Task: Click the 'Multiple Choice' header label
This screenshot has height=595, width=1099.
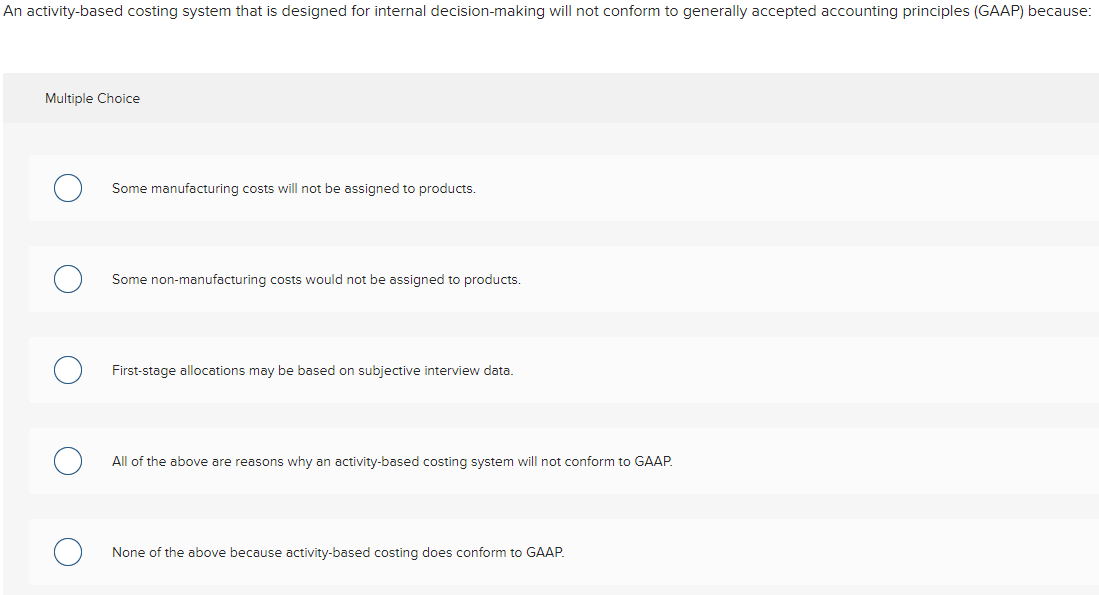Action: click(x=92, y=98)
